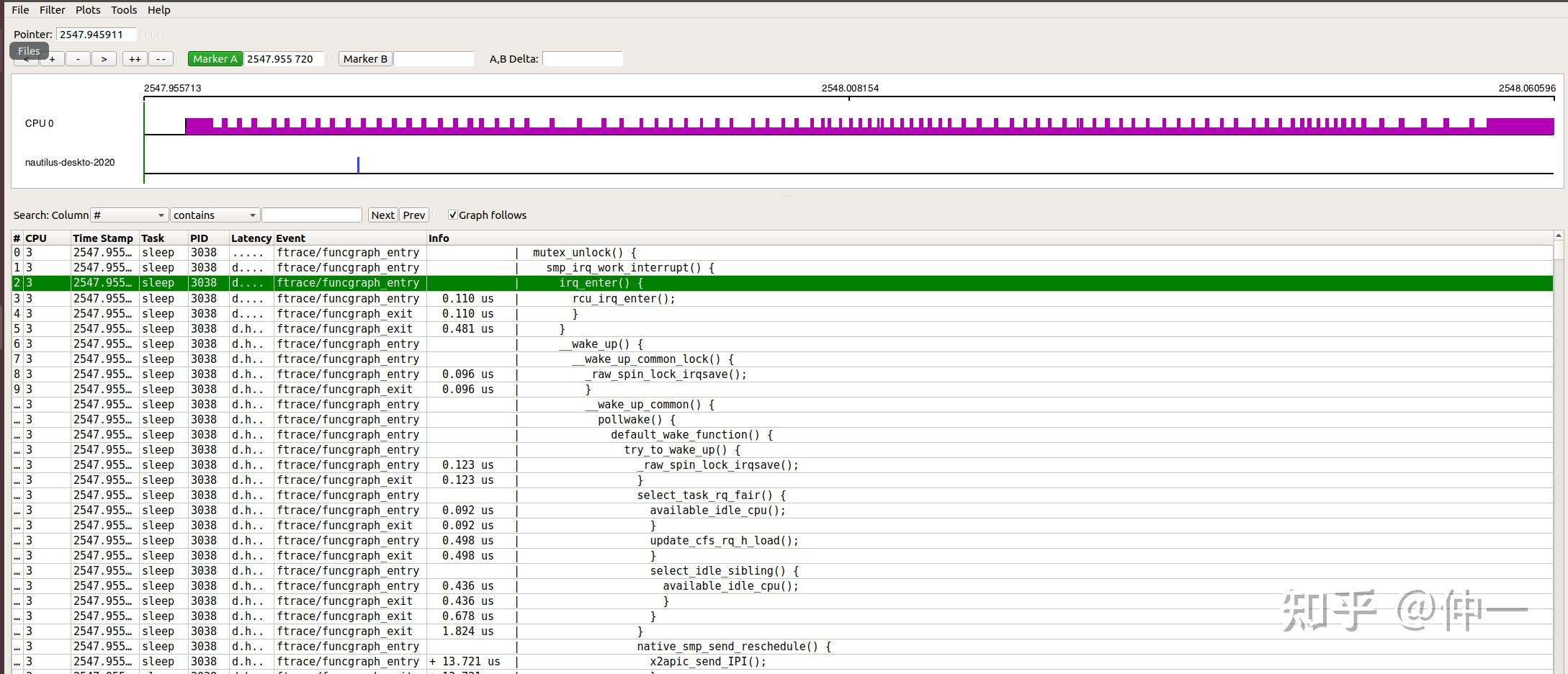Expand the "contains" match type dropdown
The image size is (1568, 674).
pos(215,215)
